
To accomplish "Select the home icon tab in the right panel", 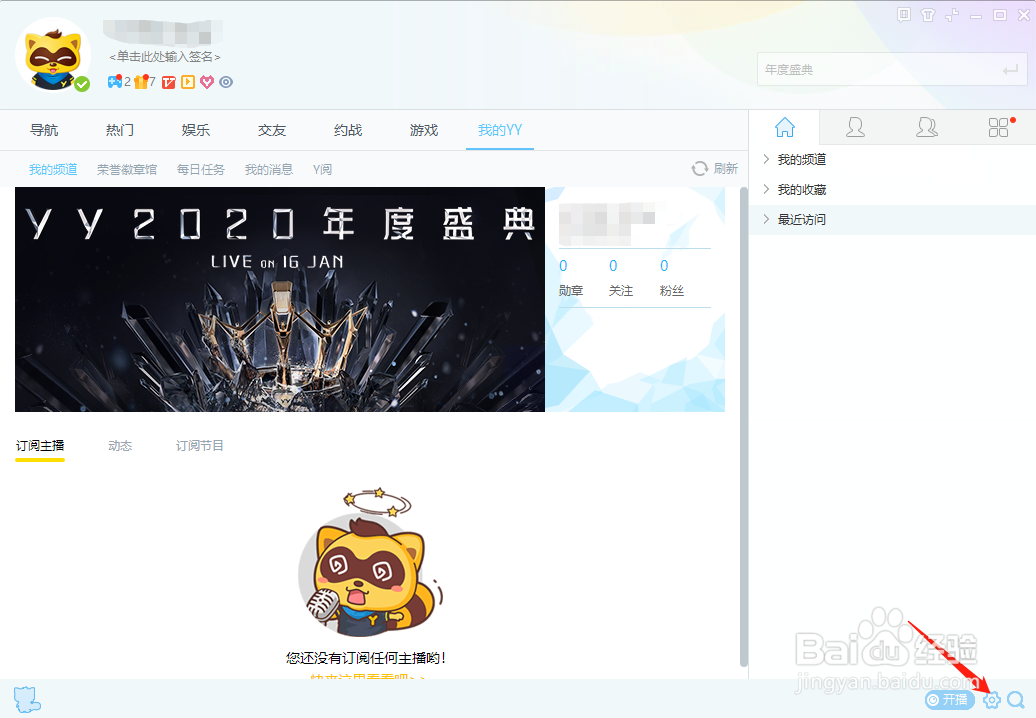I will point(785,127).
